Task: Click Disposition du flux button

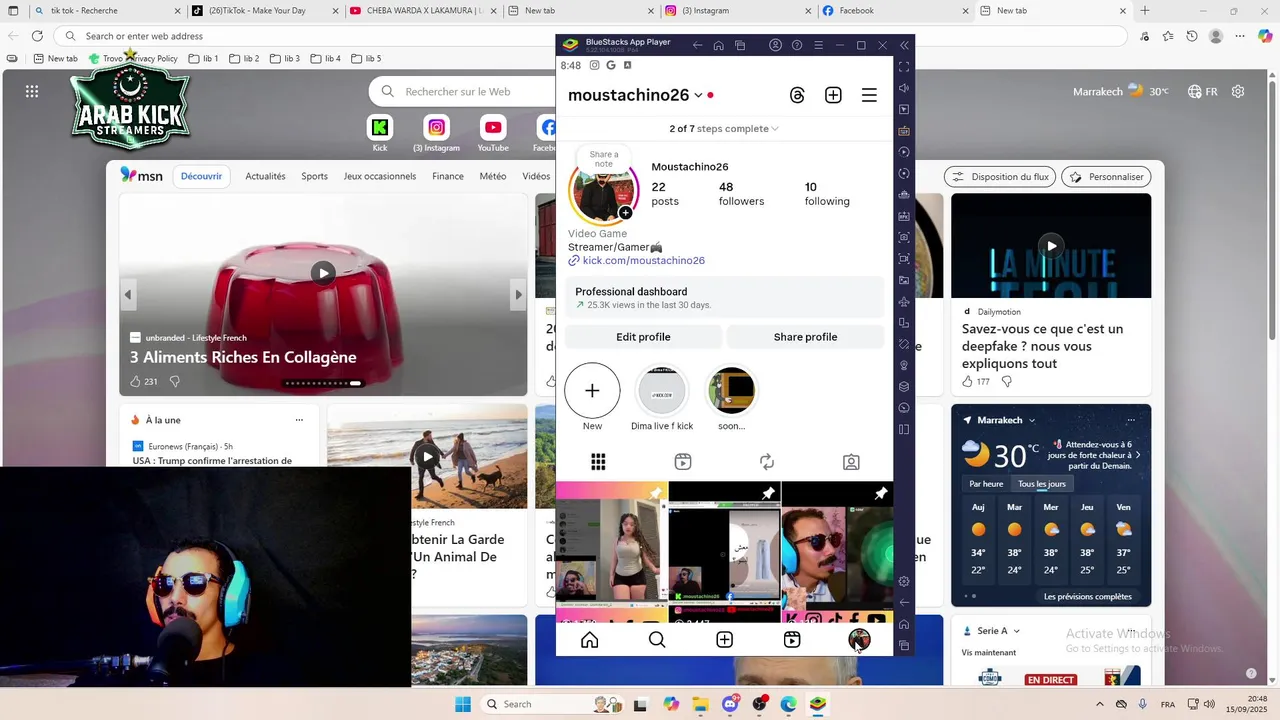Action: click(x=999, y=177)
